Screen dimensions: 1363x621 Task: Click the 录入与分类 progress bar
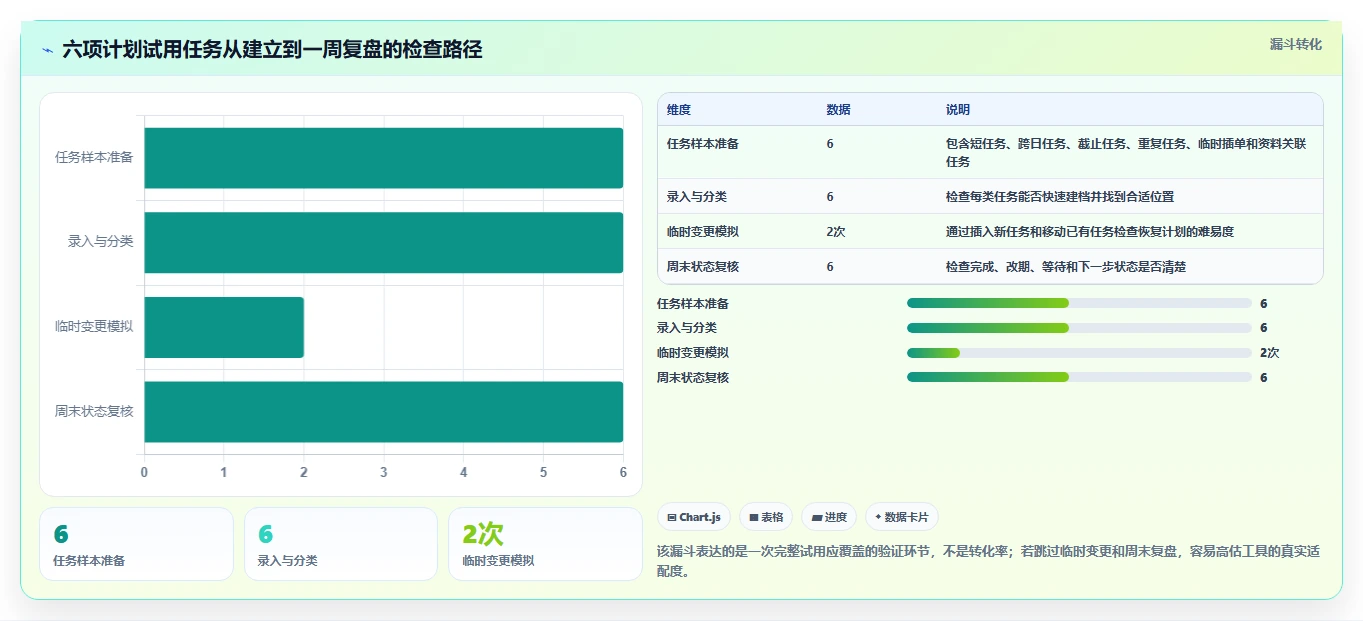(x=1079, y=328)
